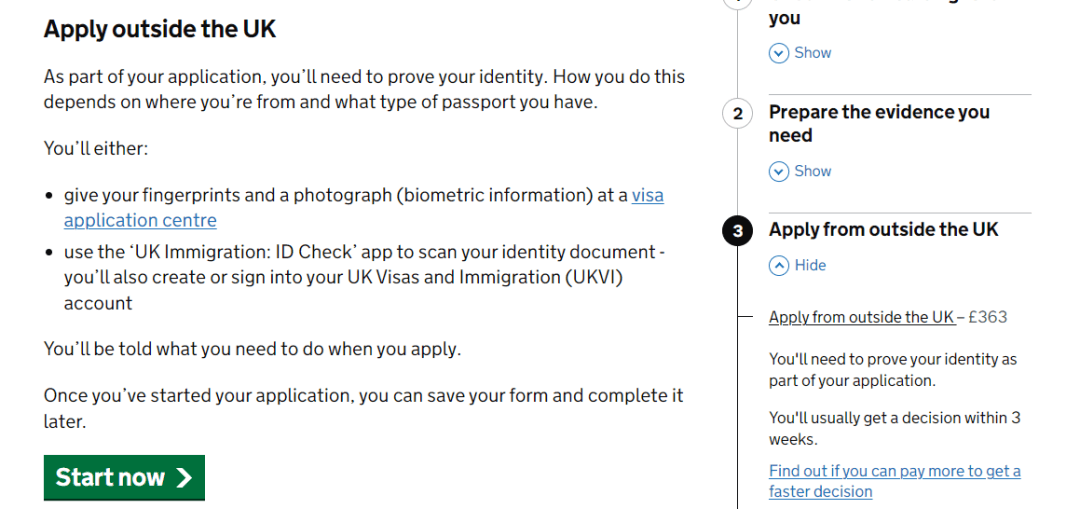
Task: Select the Apply from outside the UK step heading
Action: coord(883,229)
